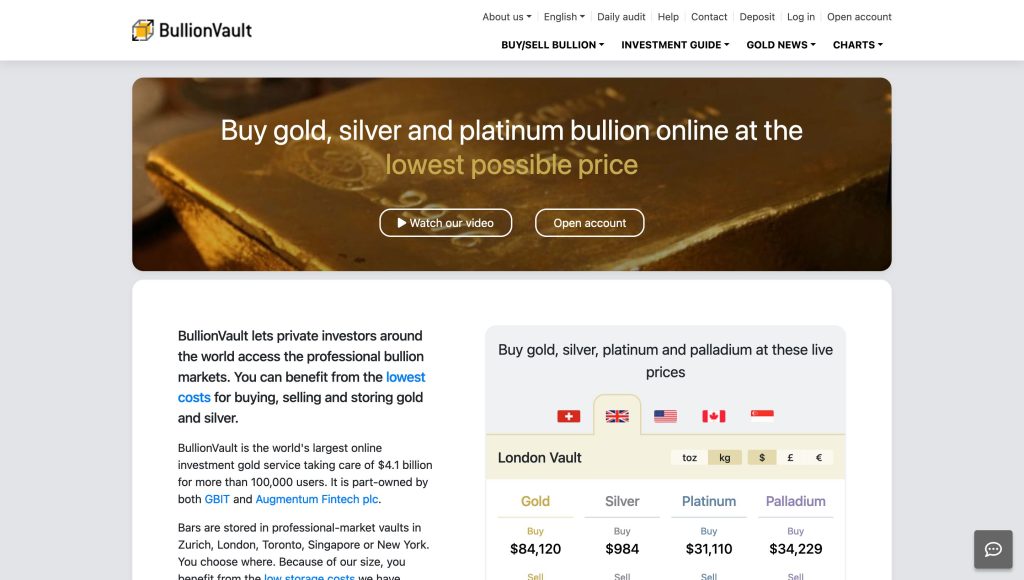Open the Gold News menu
This screenshot has width=1024, height=580.
click(781, 45)
